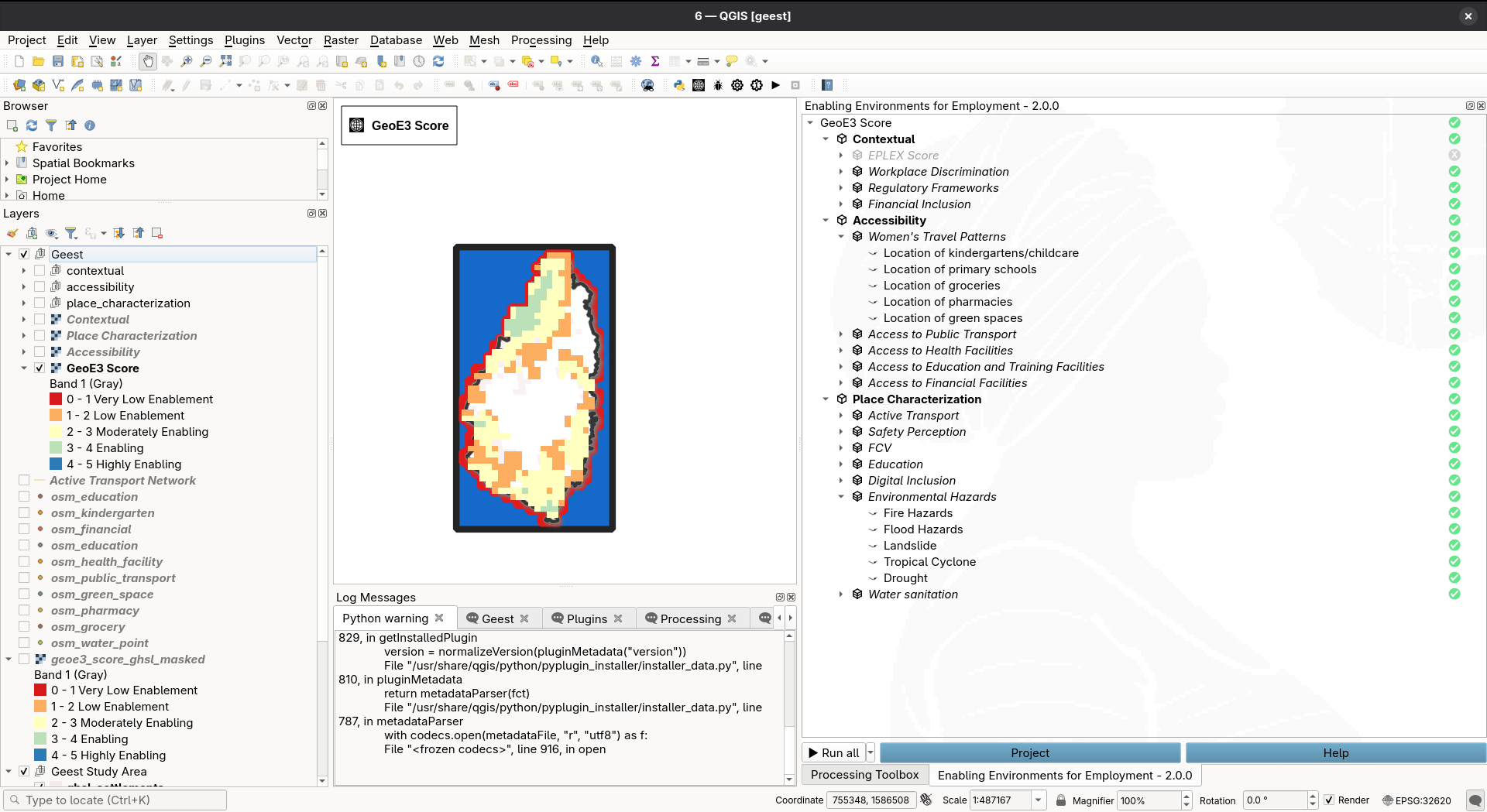Click the Zoom In magnifier tool

tap(187, 61)
